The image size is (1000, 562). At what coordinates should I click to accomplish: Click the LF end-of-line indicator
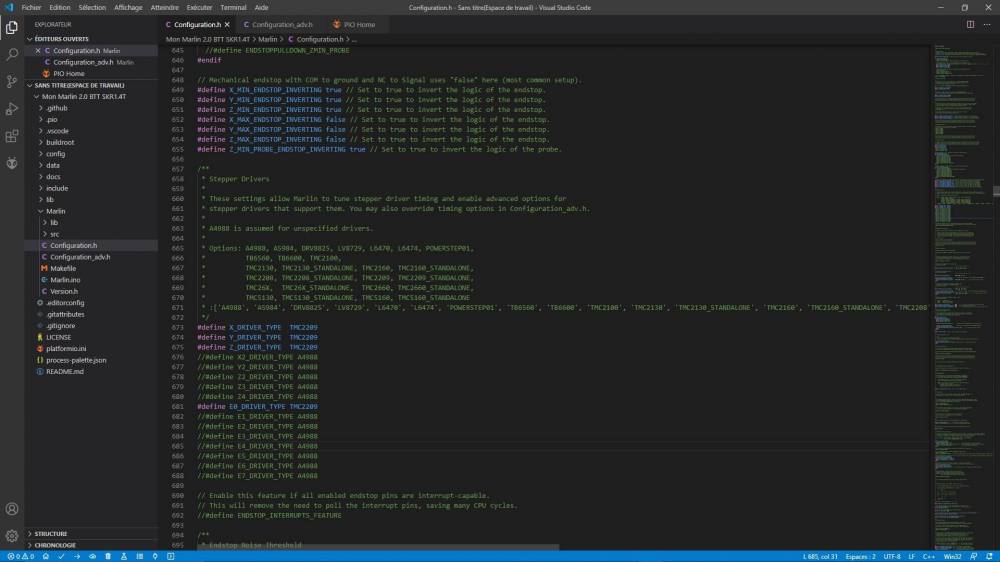click(911, 557)
